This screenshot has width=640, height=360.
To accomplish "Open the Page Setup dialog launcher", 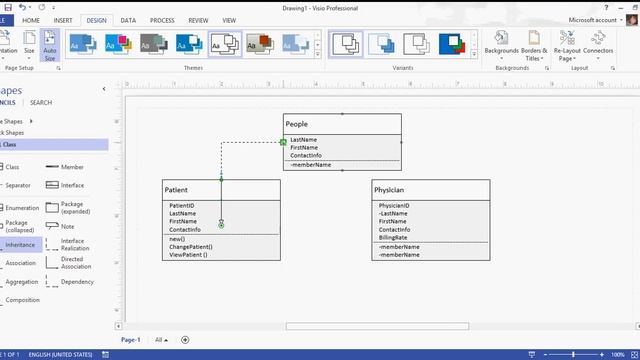I will (58, 68).
